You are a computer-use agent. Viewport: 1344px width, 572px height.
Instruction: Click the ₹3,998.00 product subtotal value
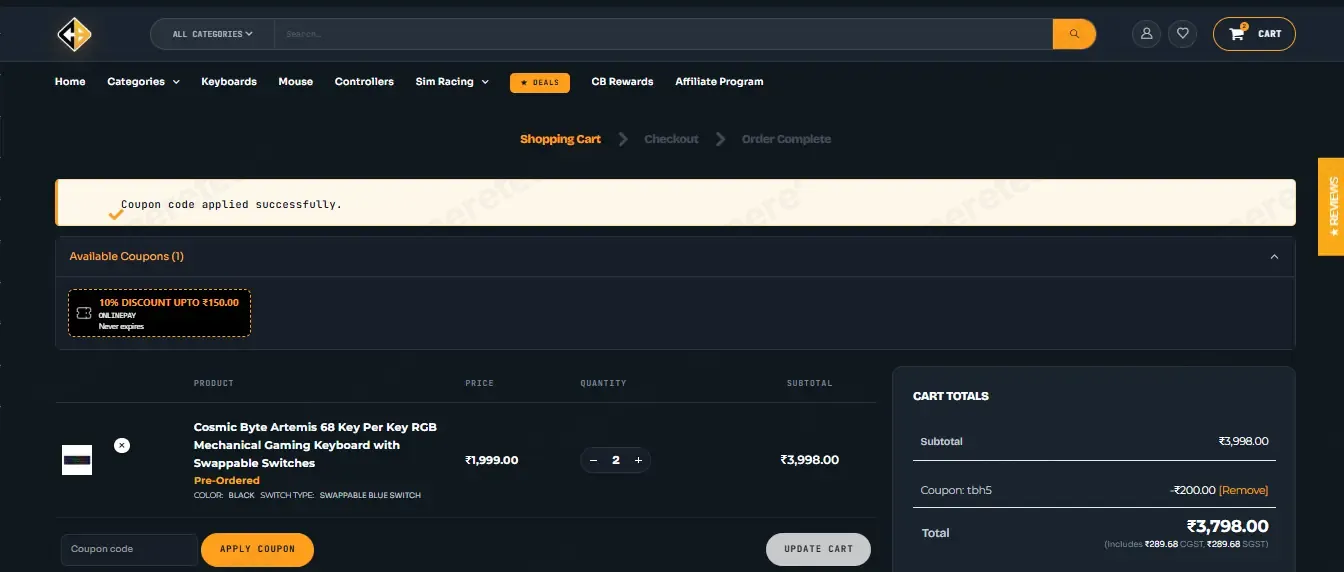(810, 460)
